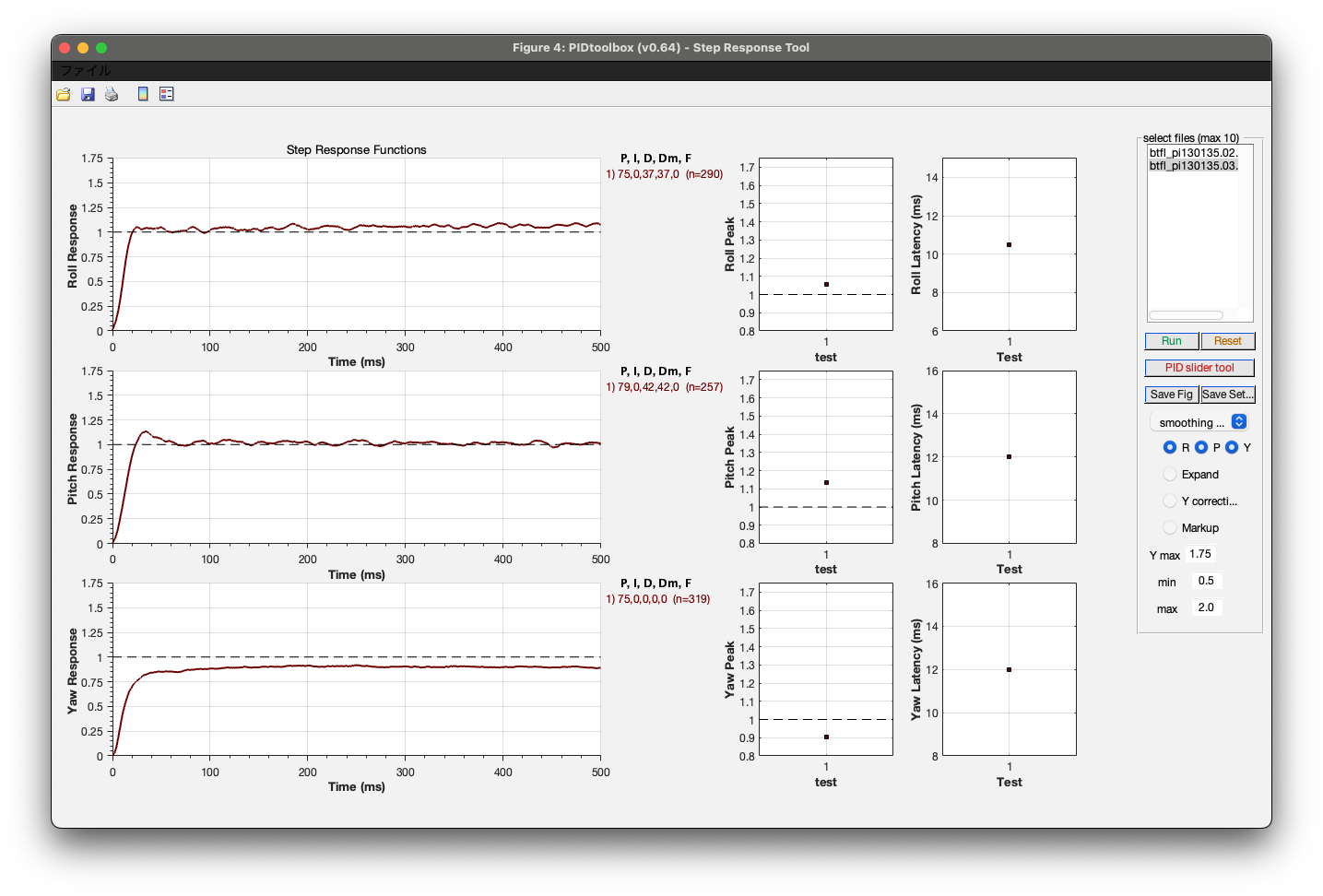Screen dimensions: 1323x896
Task: Toggle the R axis radio button
Action: point(1170,447)
